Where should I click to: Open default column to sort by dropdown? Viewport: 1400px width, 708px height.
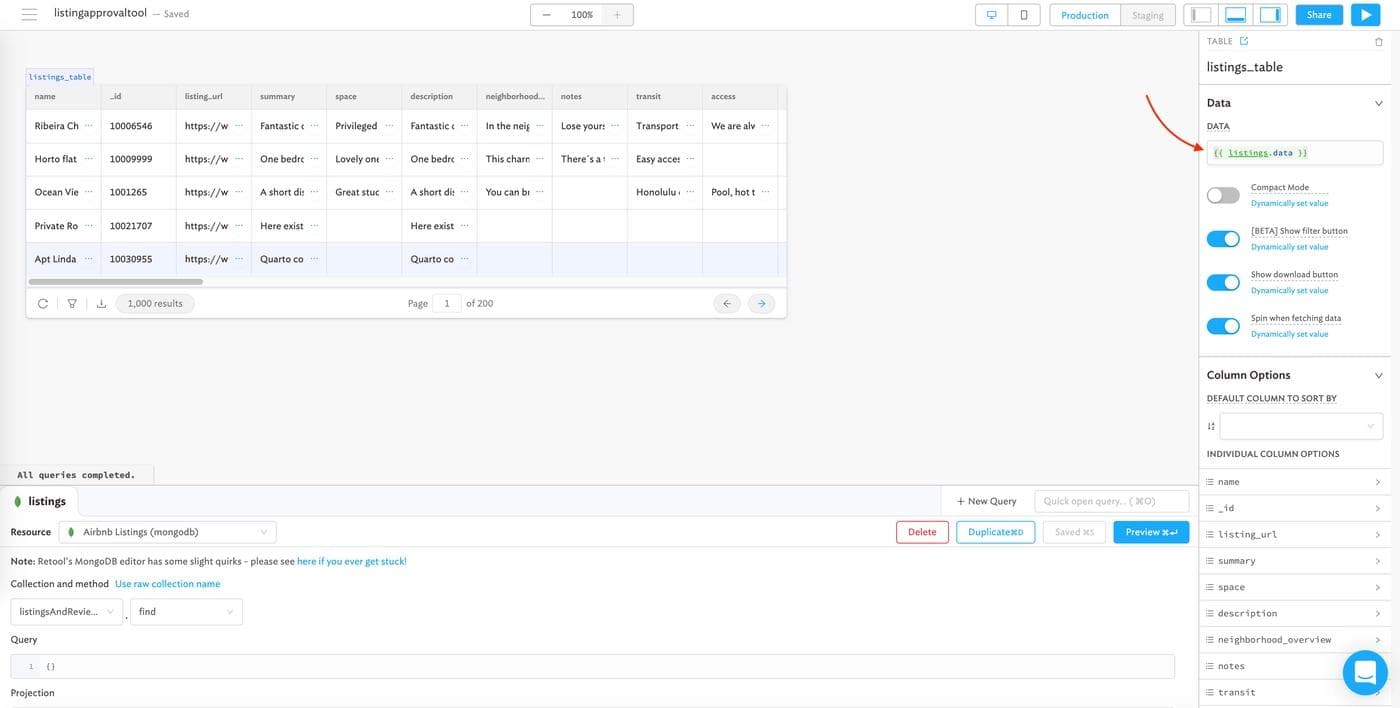(1301, 426)
